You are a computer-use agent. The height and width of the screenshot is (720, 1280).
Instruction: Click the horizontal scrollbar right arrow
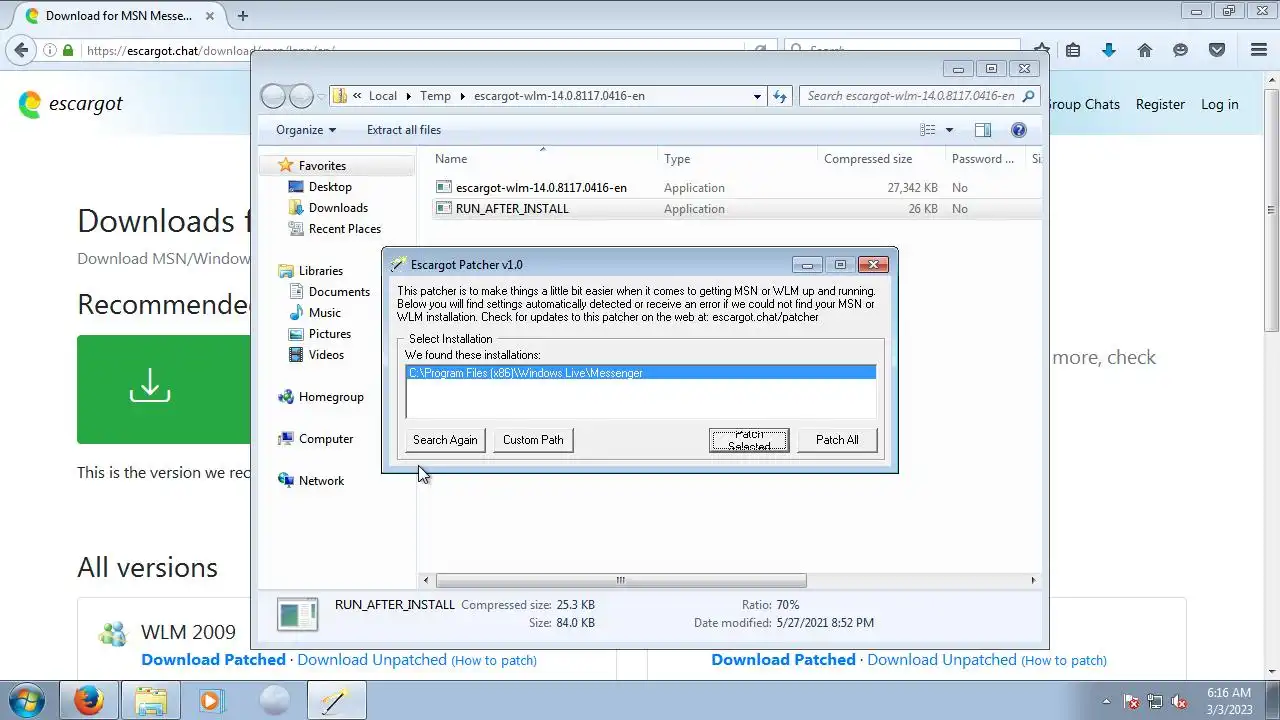click(x=1033, y=580)
